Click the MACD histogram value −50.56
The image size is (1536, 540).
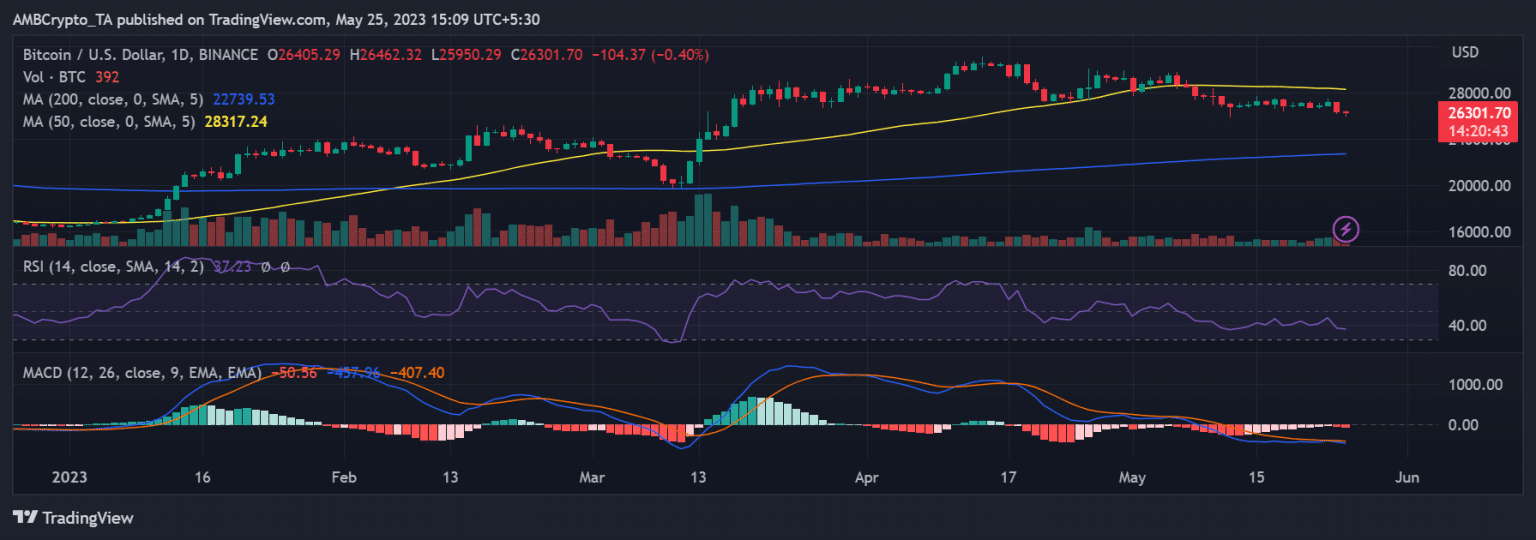coord(295,373)
